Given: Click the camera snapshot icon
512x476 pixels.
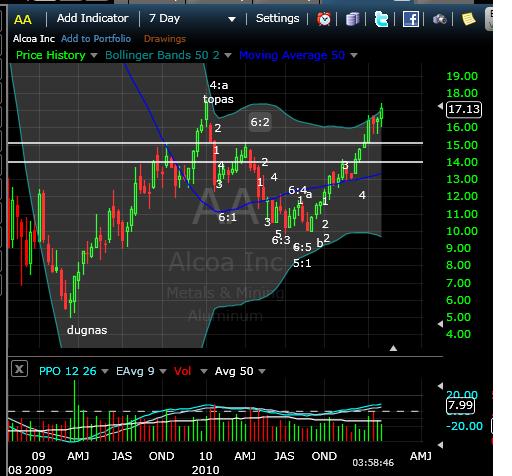Looking at the screenshot, I should pos(439,19).
